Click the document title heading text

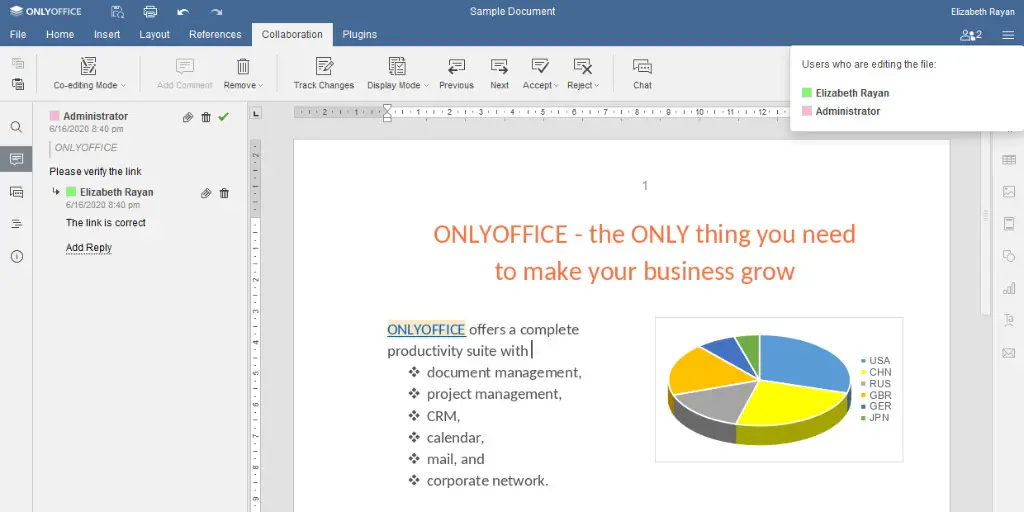645,252
